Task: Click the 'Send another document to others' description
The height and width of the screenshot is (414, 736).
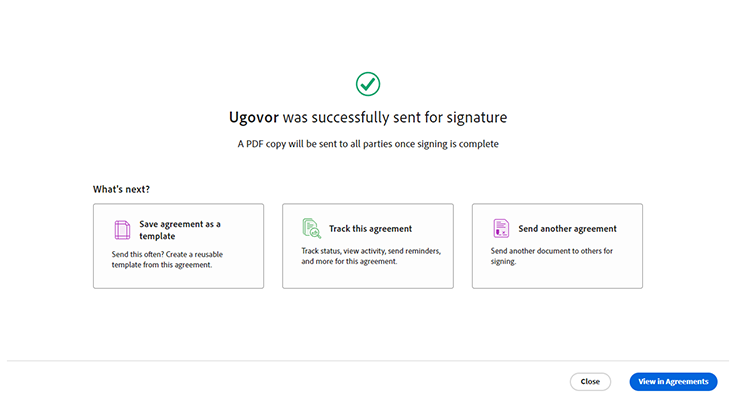Action: pos(552,250)
